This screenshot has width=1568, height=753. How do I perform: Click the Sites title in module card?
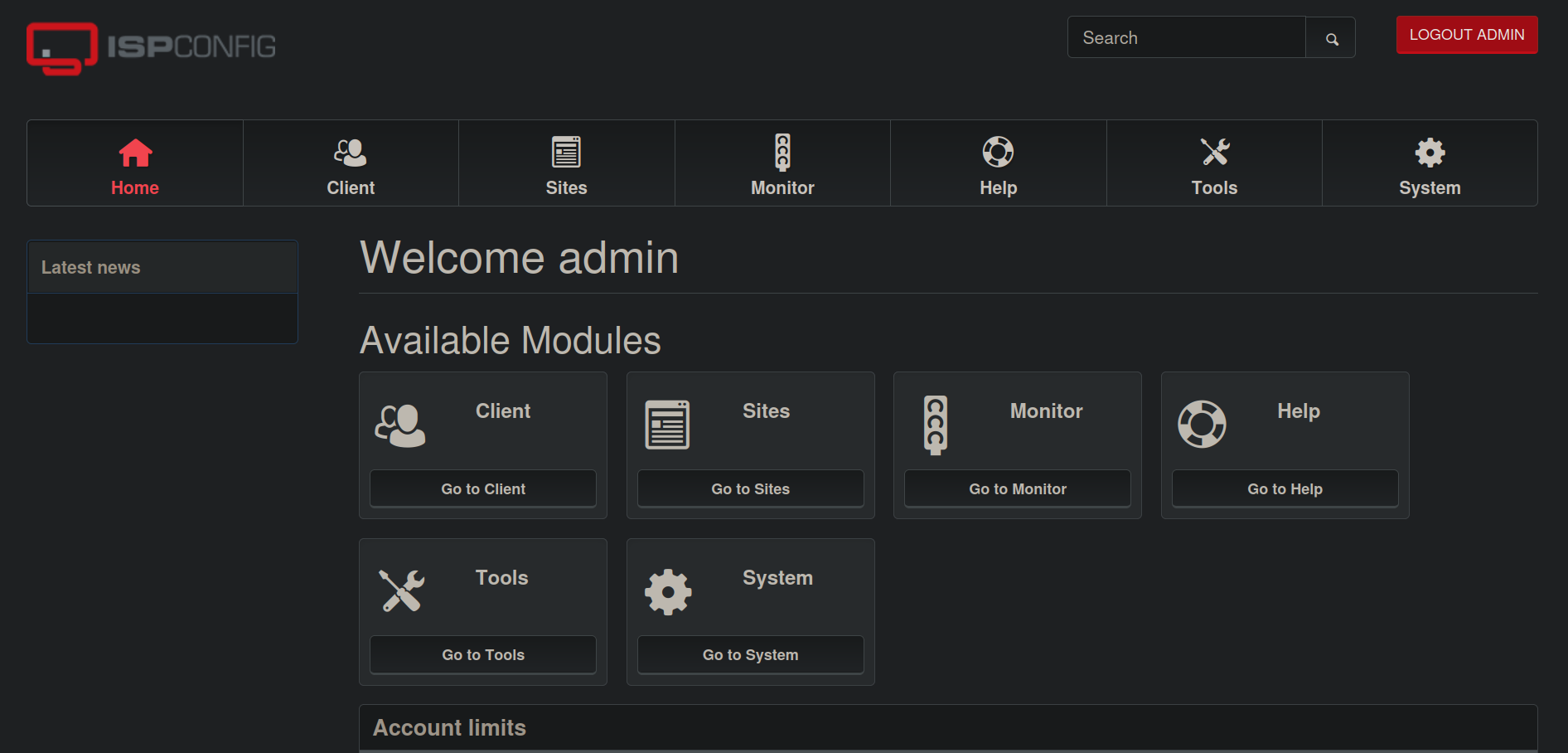pyautogui.click(x=767, y=411)
